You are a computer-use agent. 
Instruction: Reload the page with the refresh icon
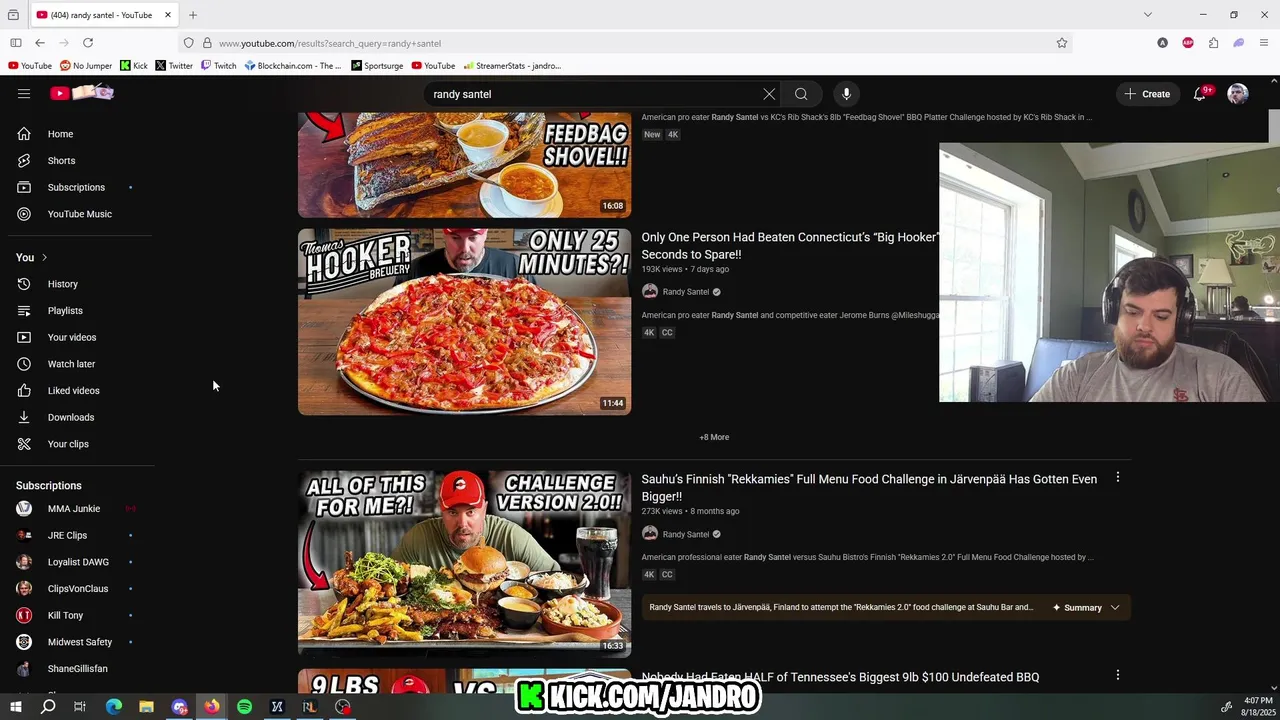88,43
